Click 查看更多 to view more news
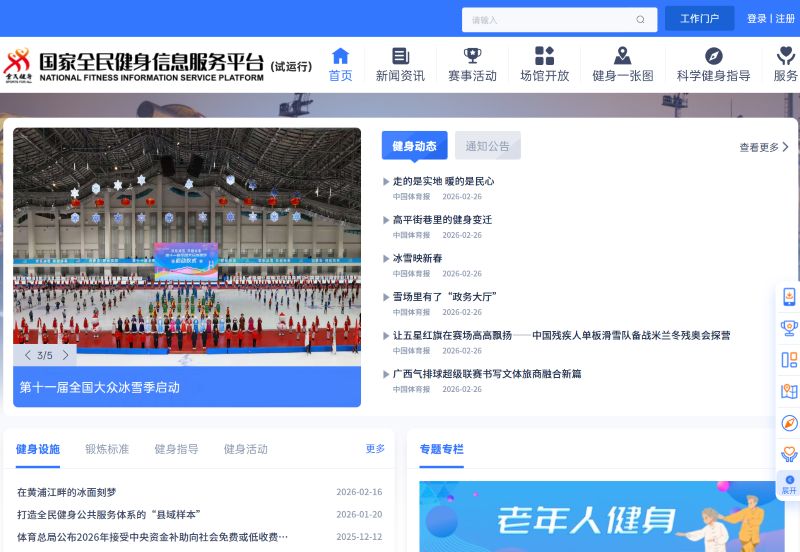 pyautogui.click(x=764, y=147)
